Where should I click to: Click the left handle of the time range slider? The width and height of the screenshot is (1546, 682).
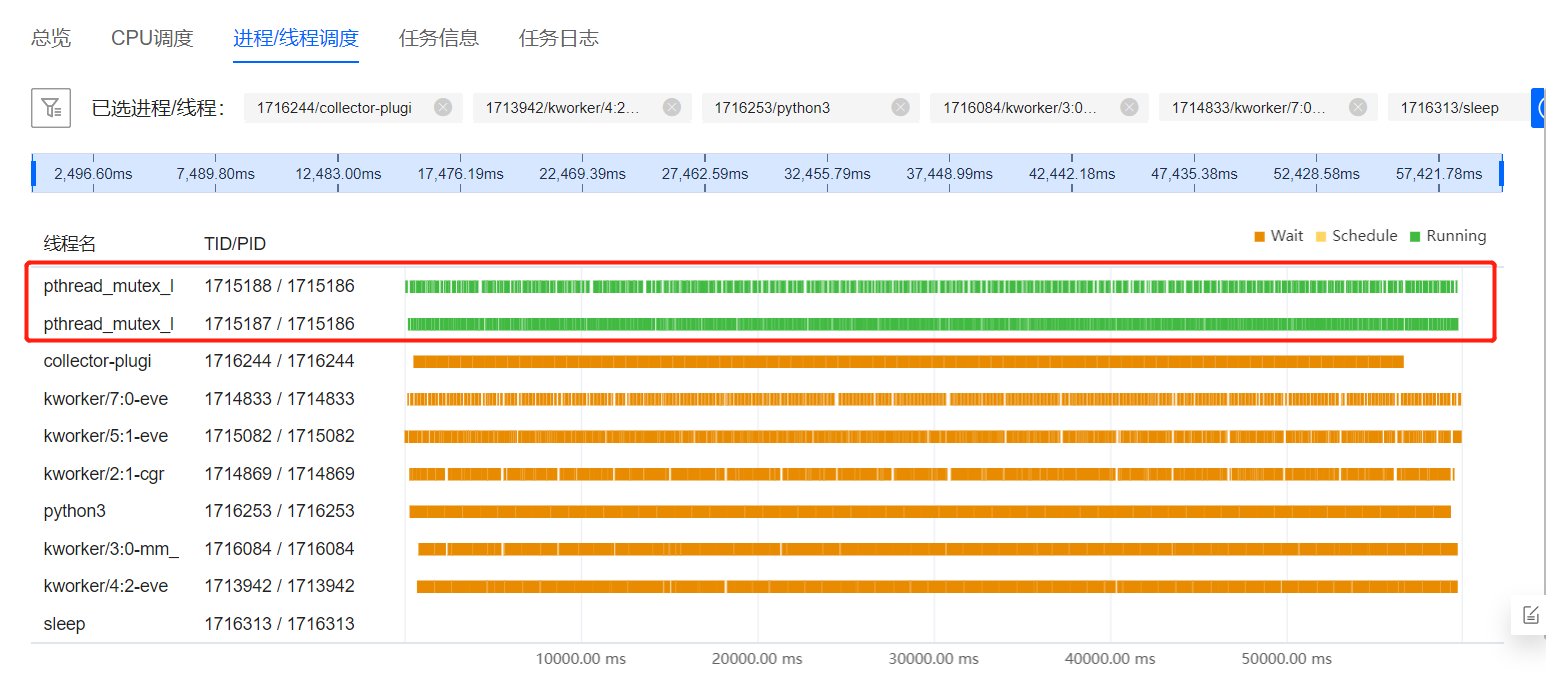(x=34, y=173)
